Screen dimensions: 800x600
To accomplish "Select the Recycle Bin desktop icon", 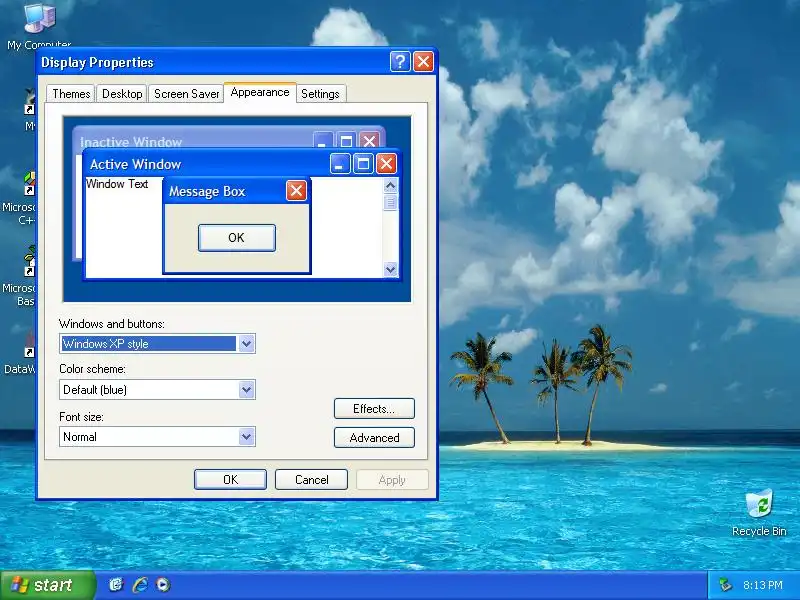I will [759, 513].
